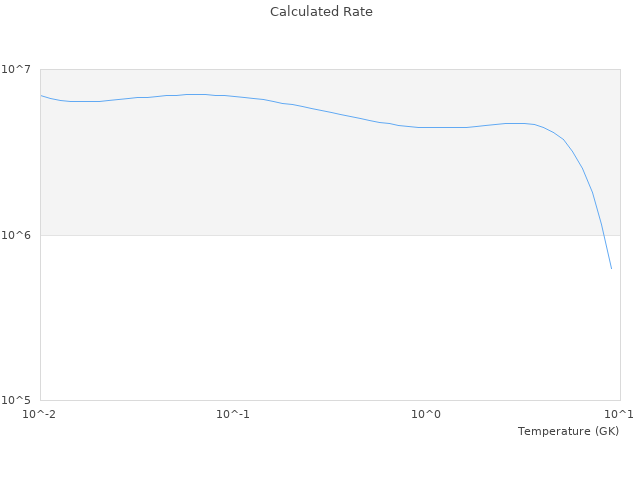Click the 10^6 horizontal gridline at center
The height and width of the screenshot is (480, 640).
pos(330,235)
